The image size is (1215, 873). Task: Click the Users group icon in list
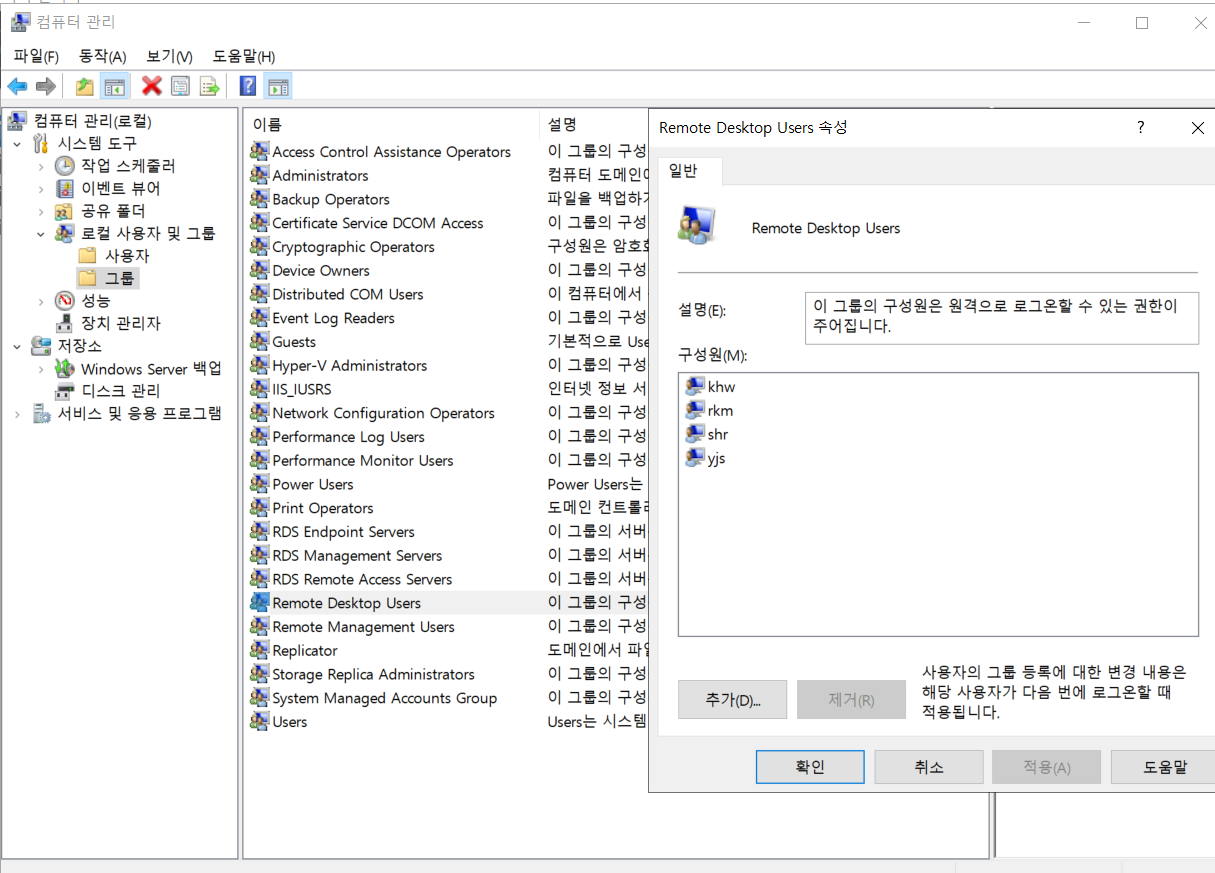click(258, 722)
